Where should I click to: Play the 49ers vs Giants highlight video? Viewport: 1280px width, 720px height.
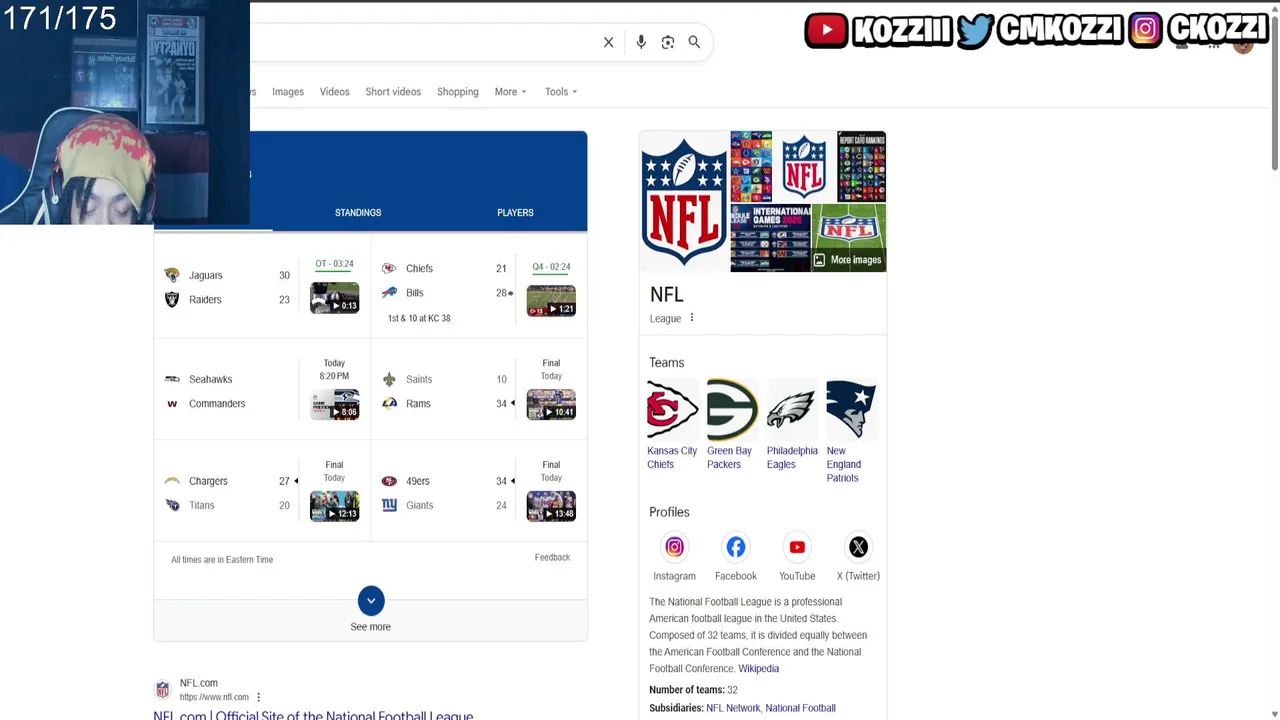click(551, 506)
